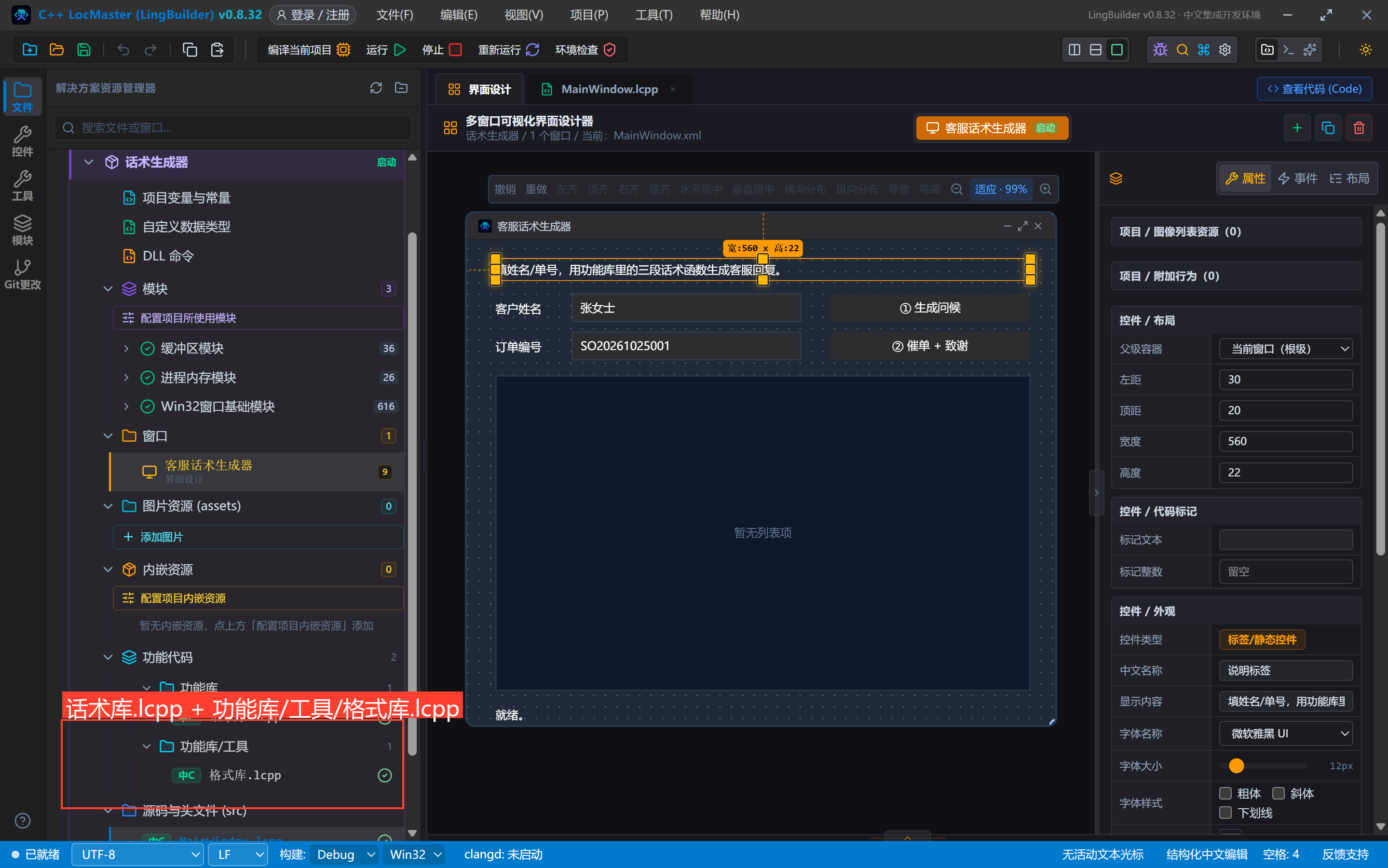Click the save icon in toolbar

[84, 50]
